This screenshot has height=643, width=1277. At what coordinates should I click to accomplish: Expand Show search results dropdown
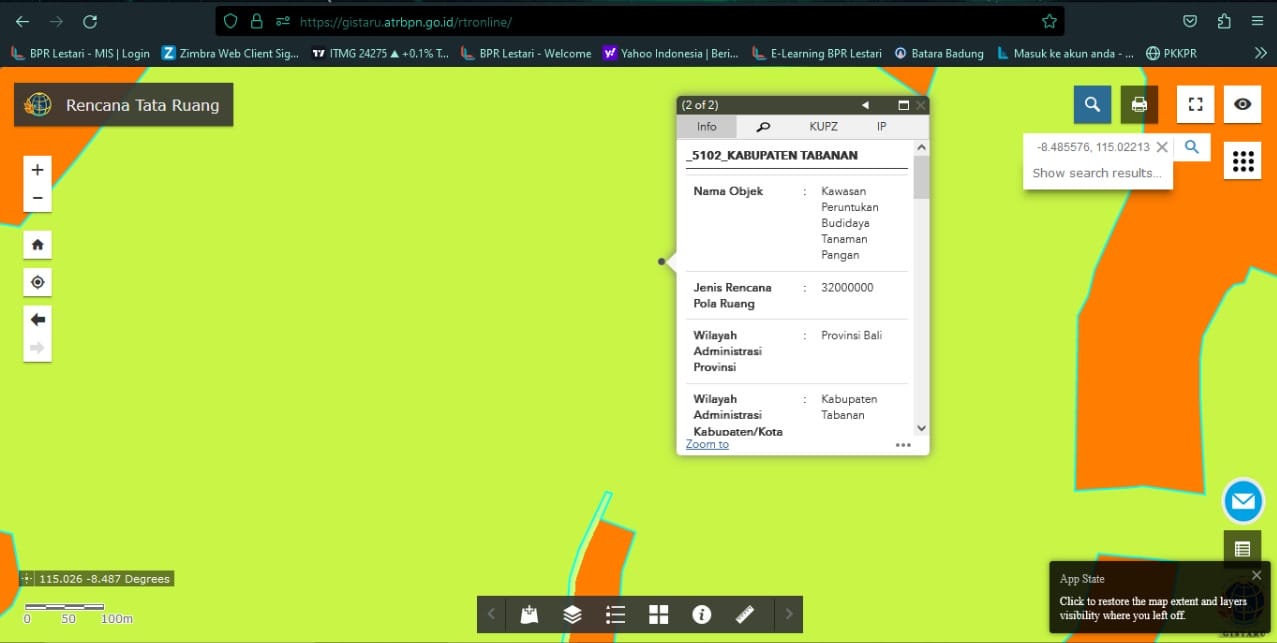click(1097, 173)
